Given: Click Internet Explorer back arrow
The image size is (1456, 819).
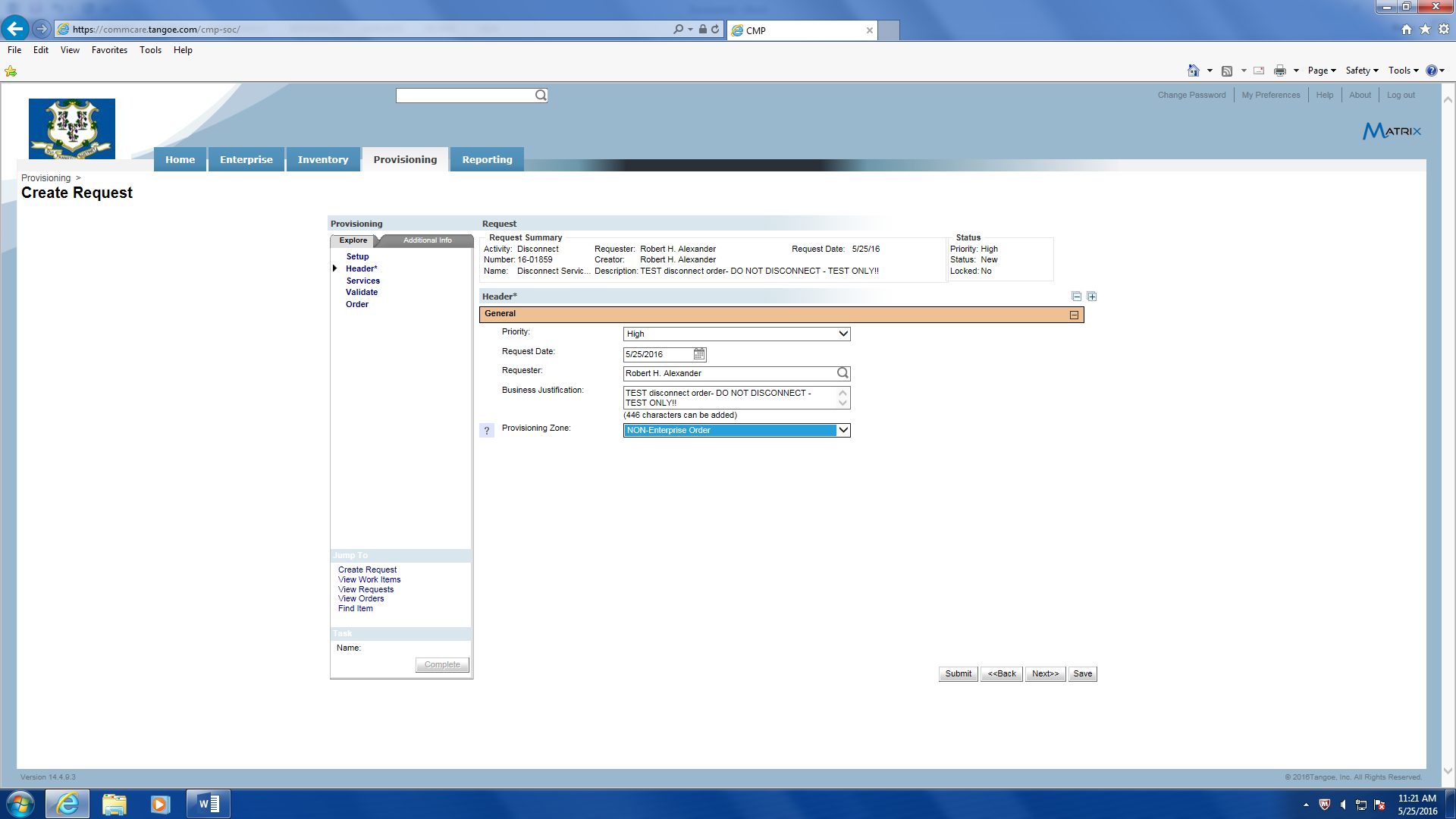Looking at the screenshot, I should coord(15,30).
